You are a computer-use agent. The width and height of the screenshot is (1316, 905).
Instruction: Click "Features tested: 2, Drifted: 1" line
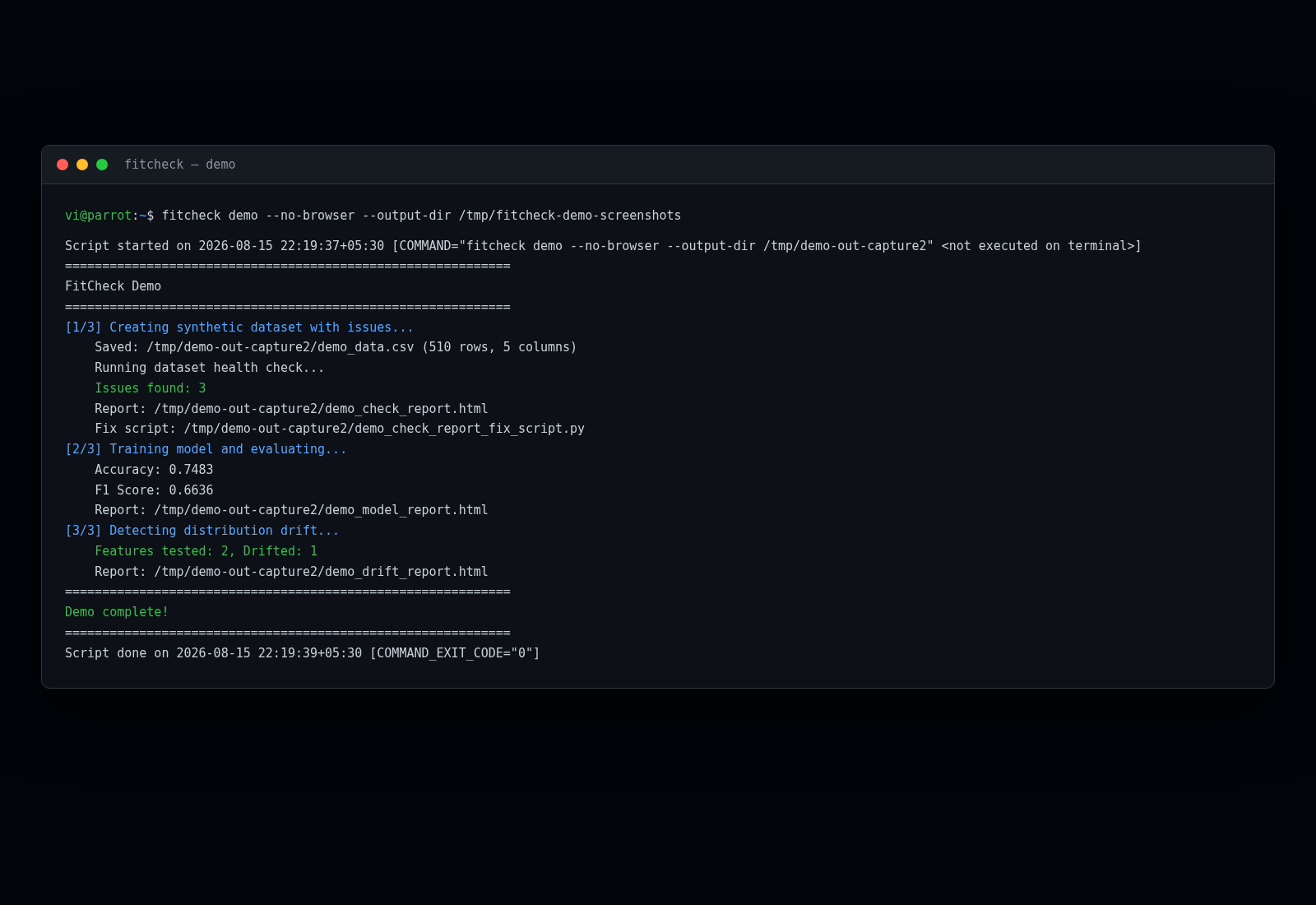(206, 551)
